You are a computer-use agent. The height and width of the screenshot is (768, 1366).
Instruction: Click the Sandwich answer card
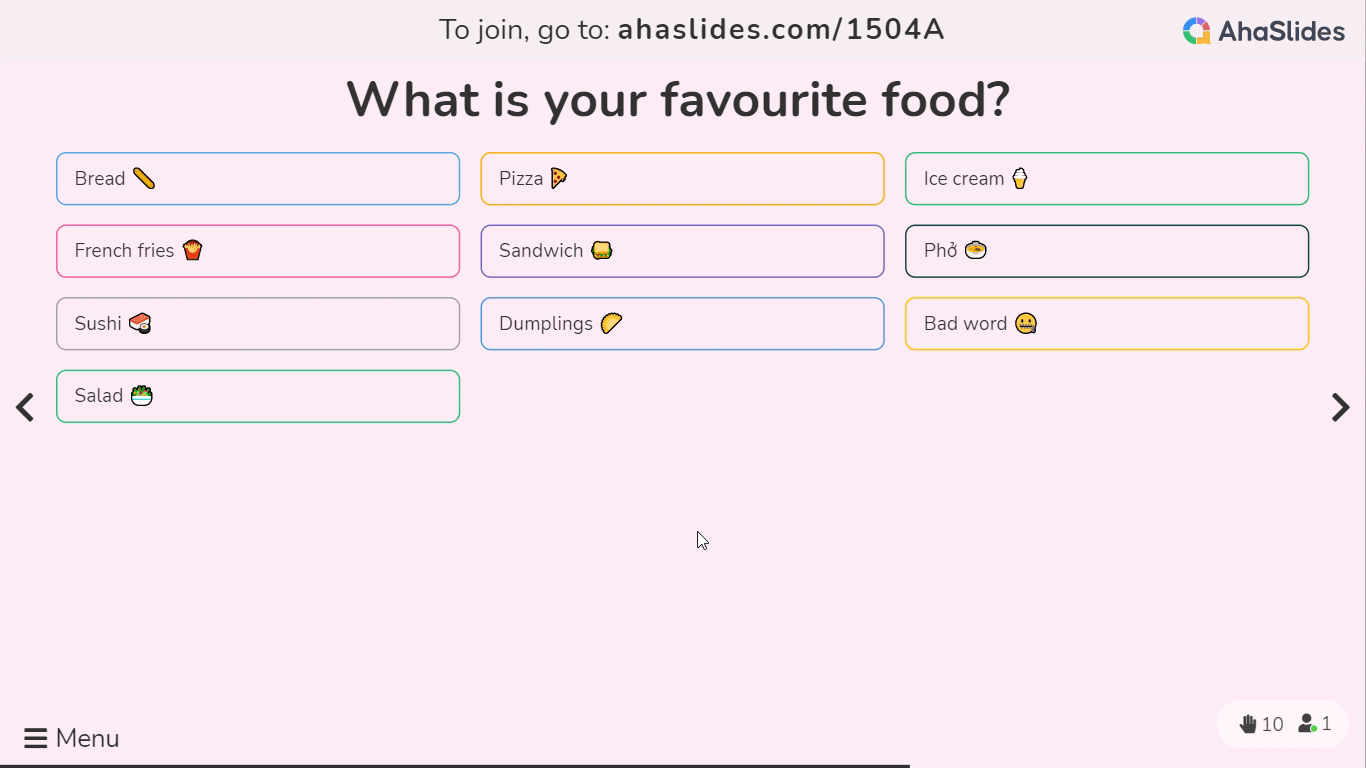[682, 251]
